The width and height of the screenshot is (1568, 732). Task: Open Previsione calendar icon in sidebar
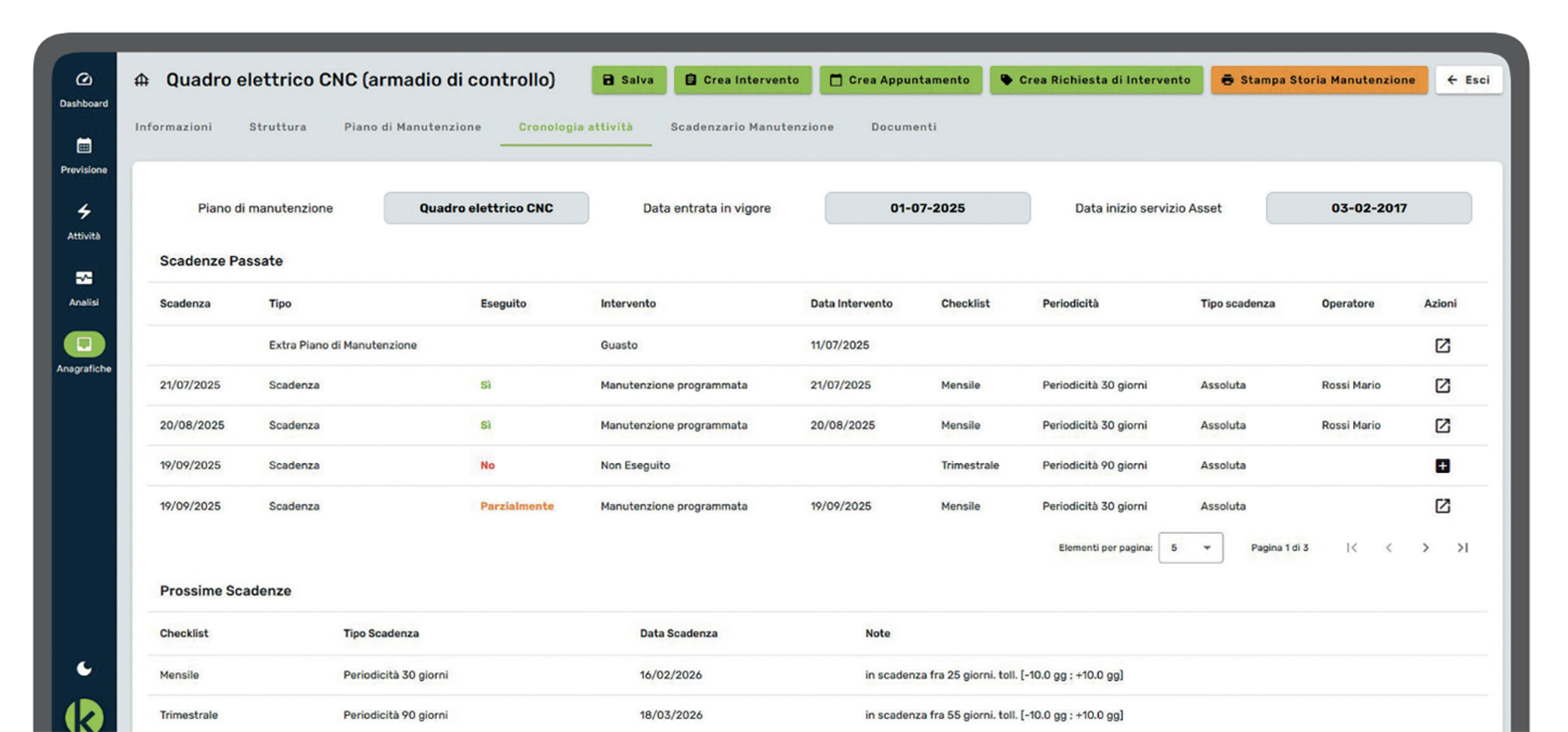84,146
